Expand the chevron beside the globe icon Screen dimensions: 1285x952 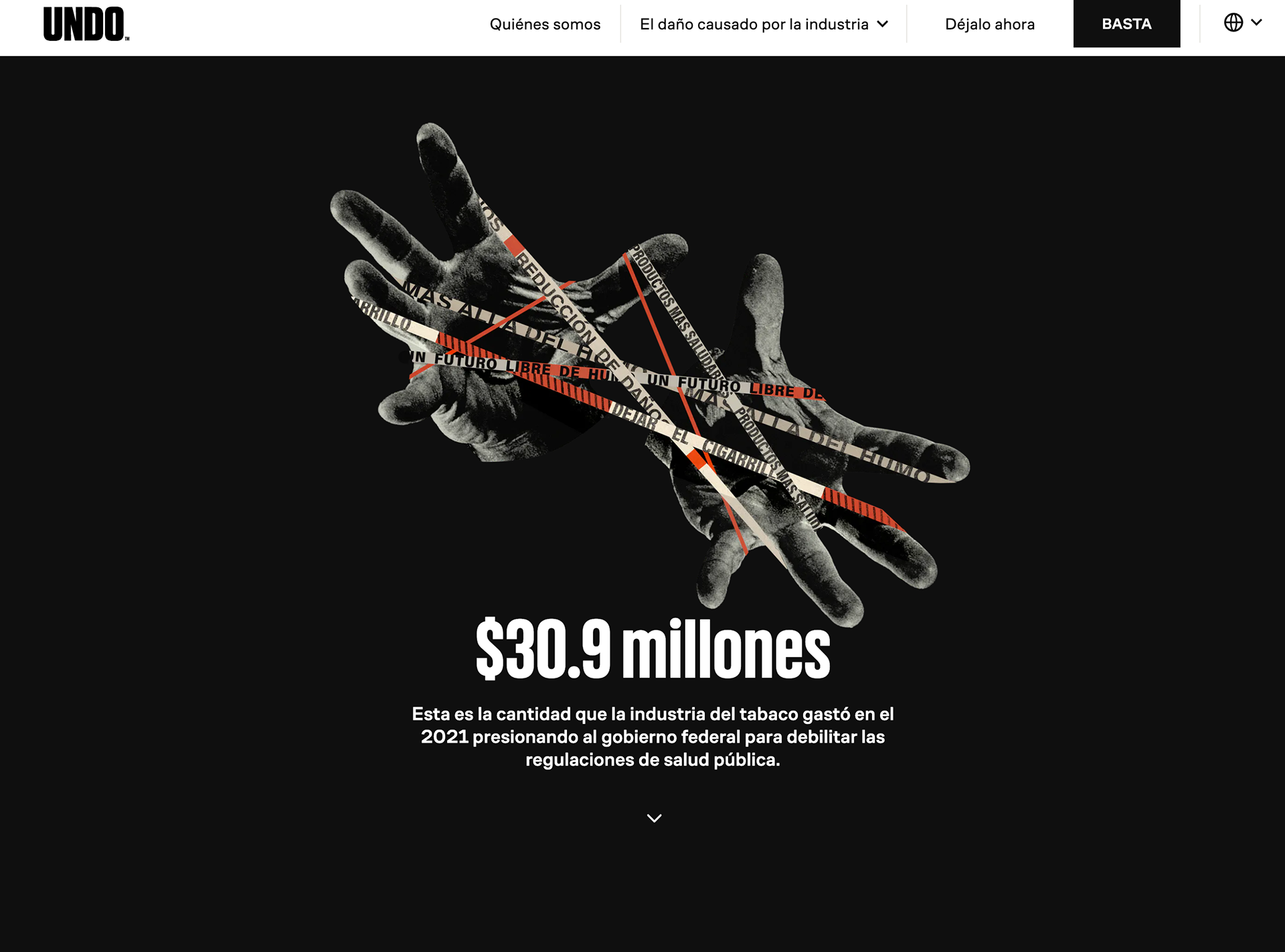(x=1257, y=23)
